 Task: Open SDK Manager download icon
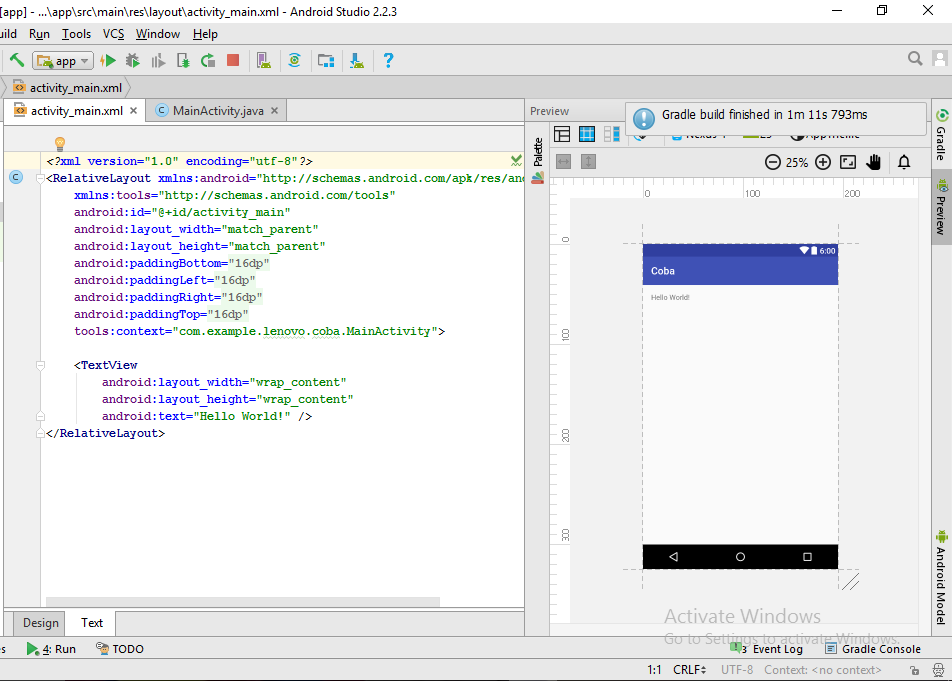click(x=356, y=61)
